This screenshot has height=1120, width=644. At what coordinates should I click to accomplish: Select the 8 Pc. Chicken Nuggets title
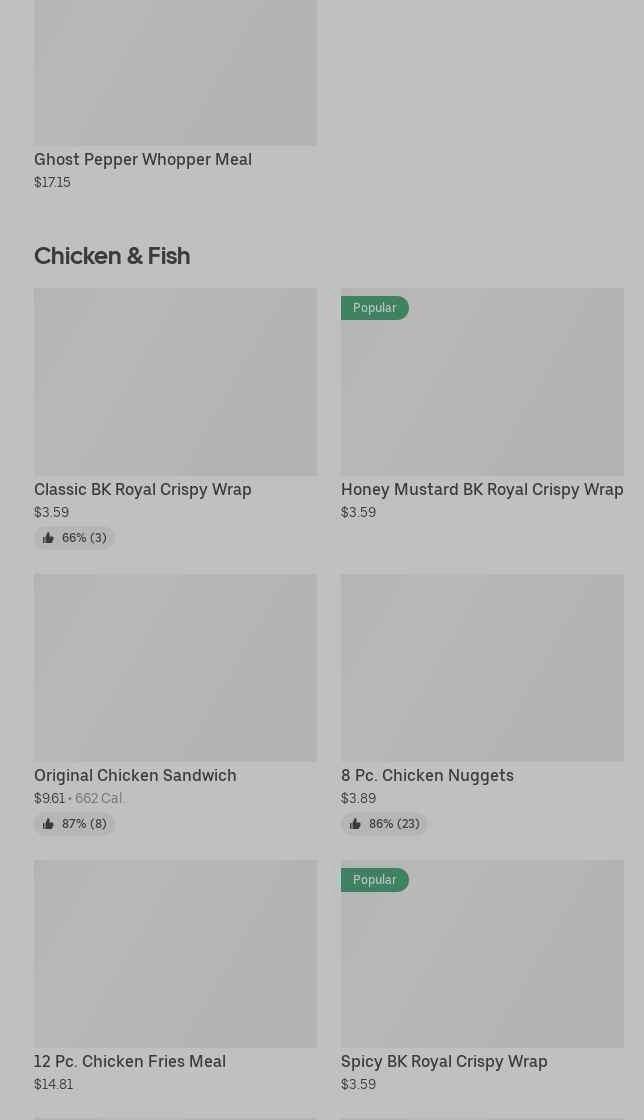427,775
